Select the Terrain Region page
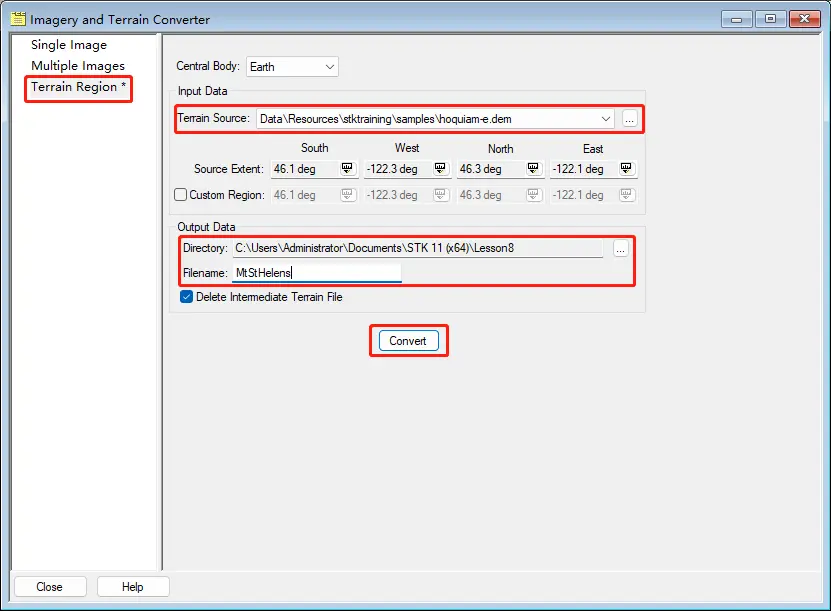The height and width of the screenshot is (611, 831). (x=78, y=87)
